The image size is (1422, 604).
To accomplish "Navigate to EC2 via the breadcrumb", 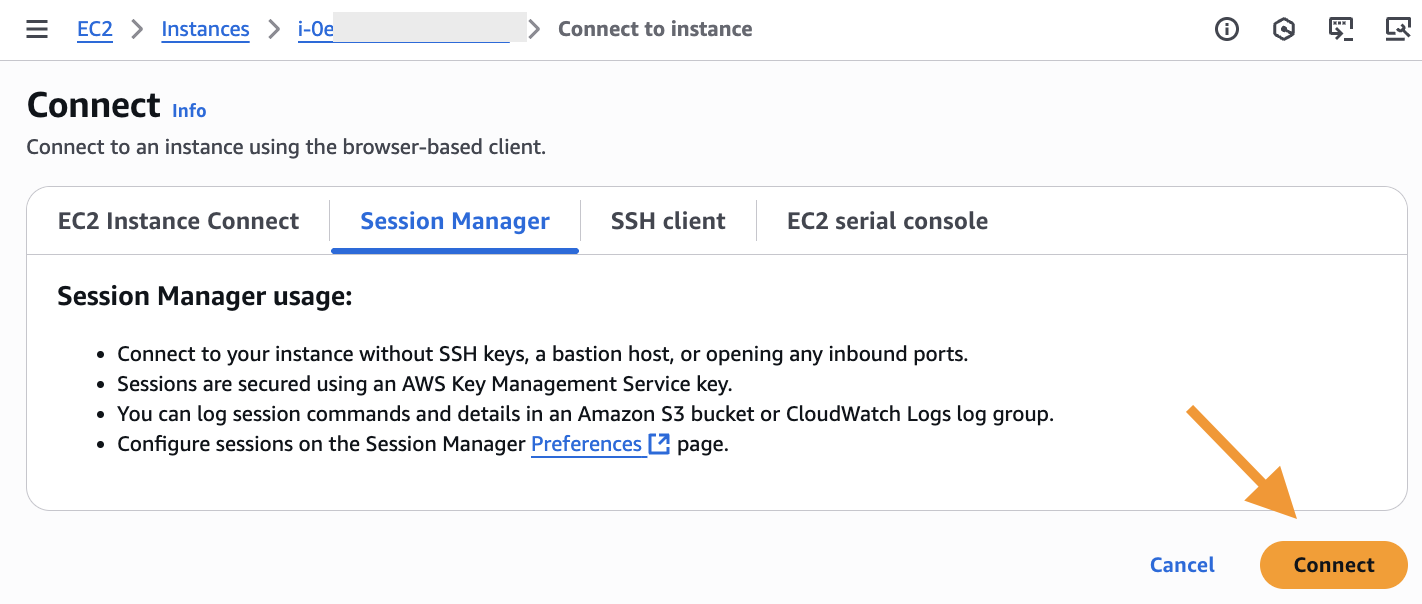I will [94, 29].
